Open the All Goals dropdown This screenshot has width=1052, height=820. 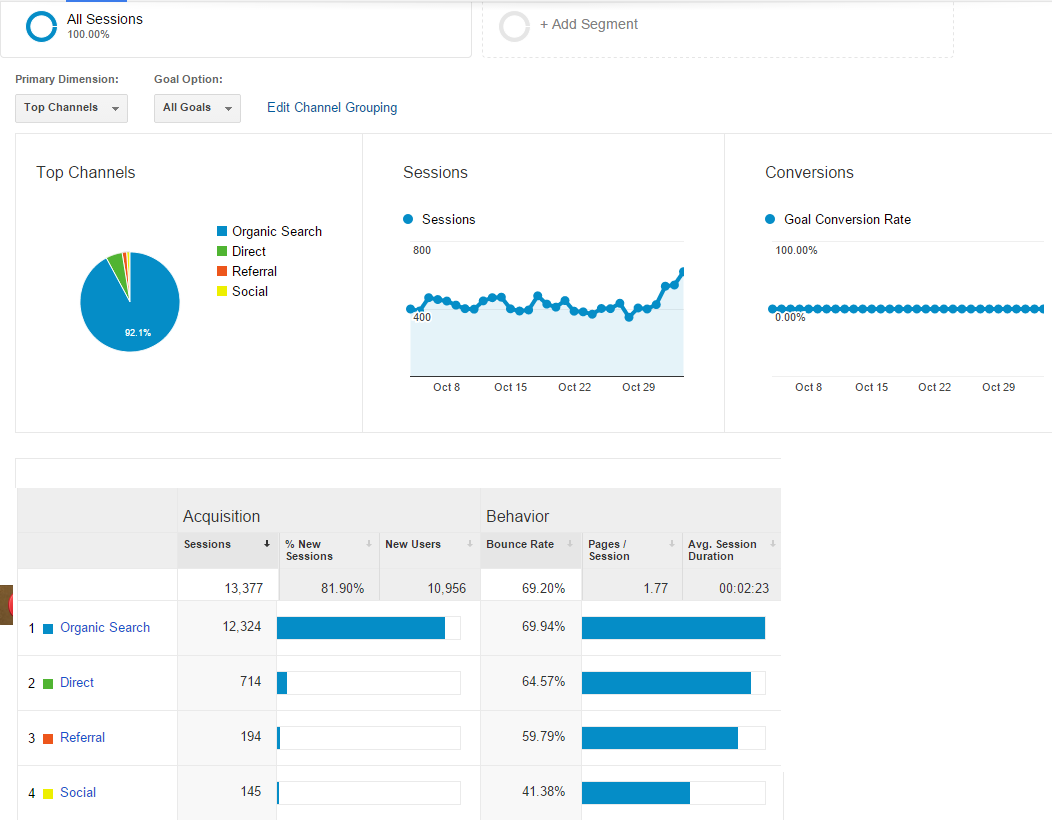click(x=197, y=108)
